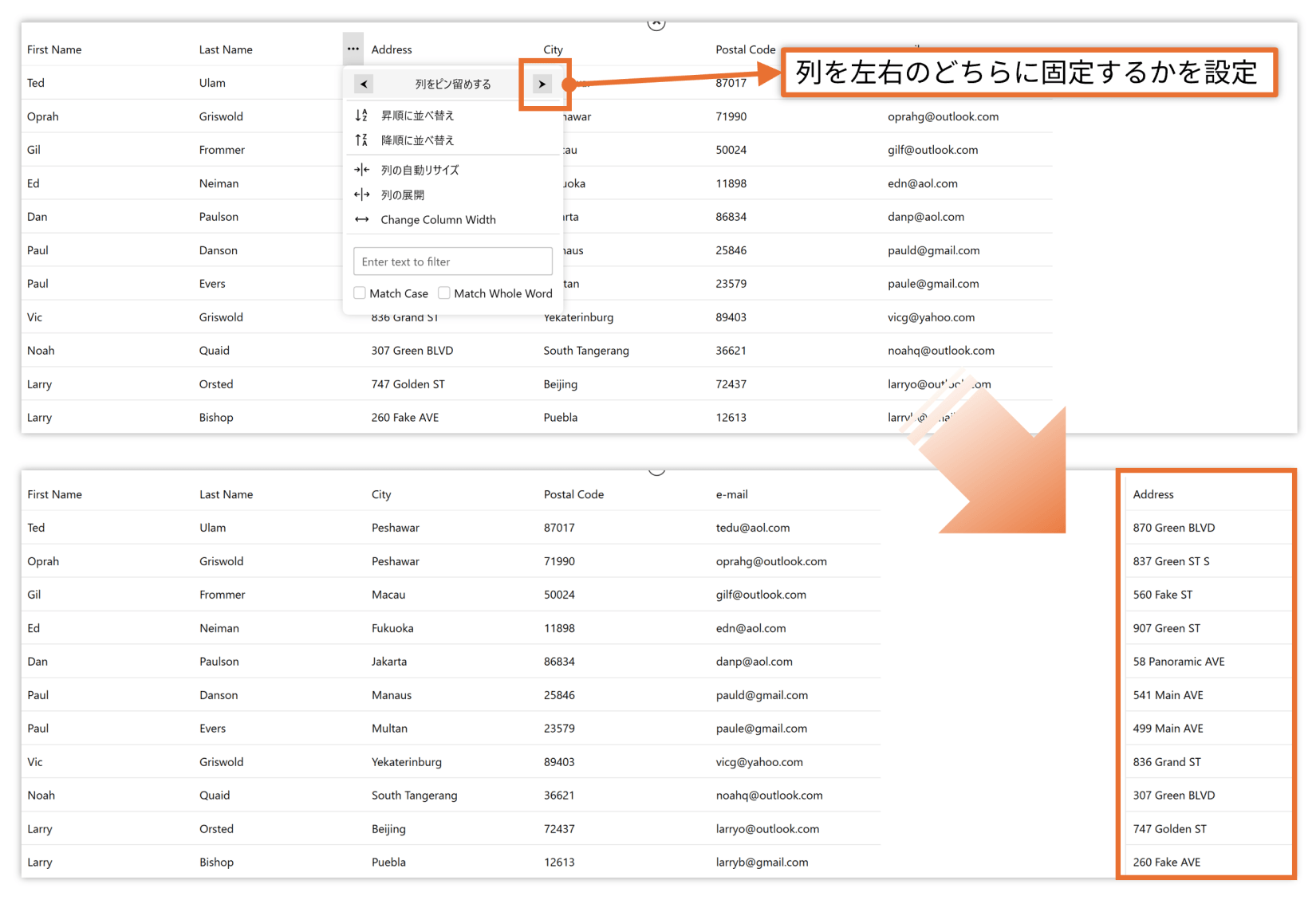The image size is (1316, 900).
Task: Sort by clicking the Postal Code header
Action: [745, 49]
